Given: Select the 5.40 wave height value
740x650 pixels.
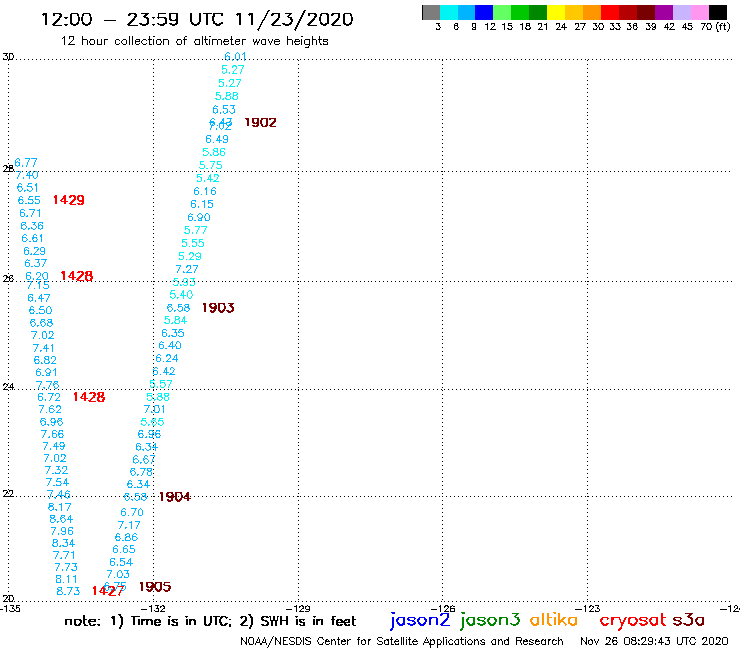Looking at the screenshot, I should coord(181,295).
